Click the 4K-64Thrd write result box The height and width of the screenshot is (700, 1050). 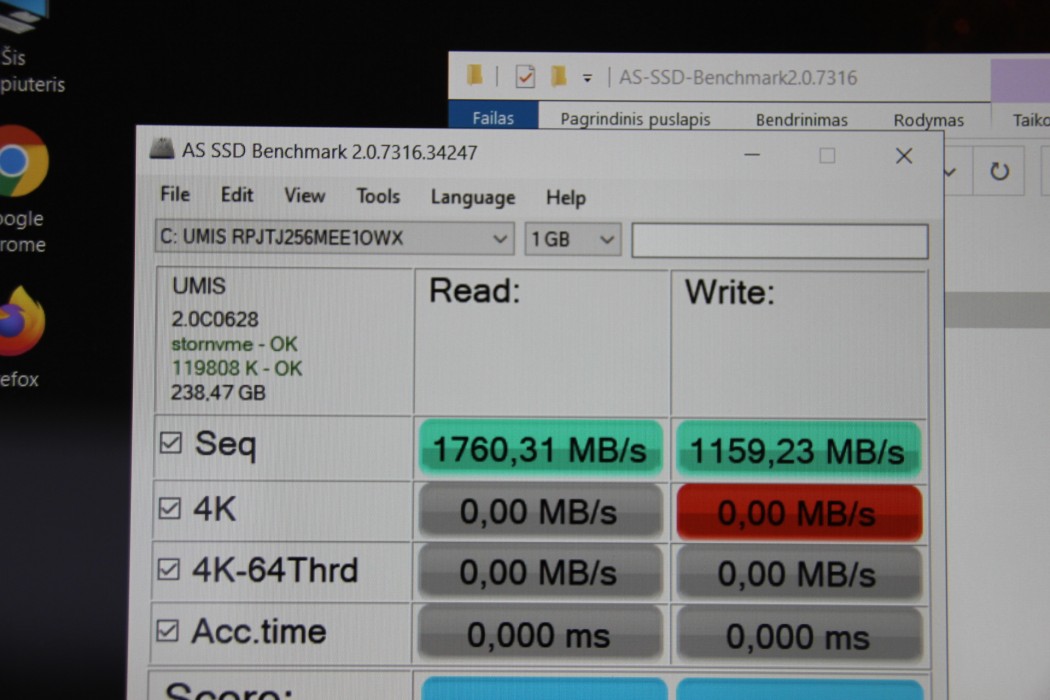(x=799, y=573)
